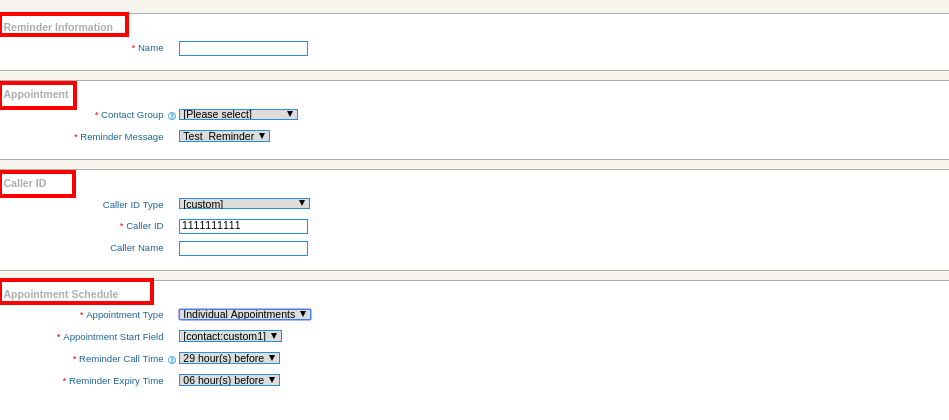
Task: Open the Appointment Start Field dropdown
Action: coord(231,336)
